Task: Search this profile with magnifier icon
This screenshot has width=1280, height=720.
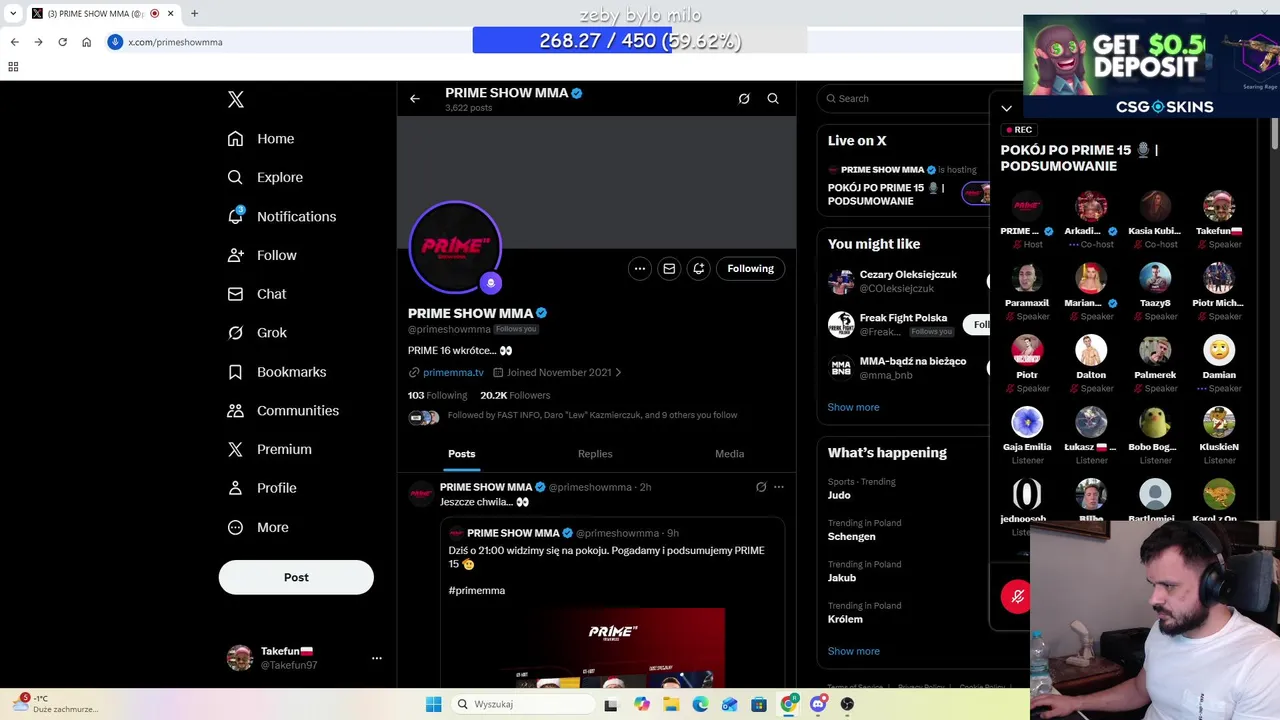Action: click(773, 99)
